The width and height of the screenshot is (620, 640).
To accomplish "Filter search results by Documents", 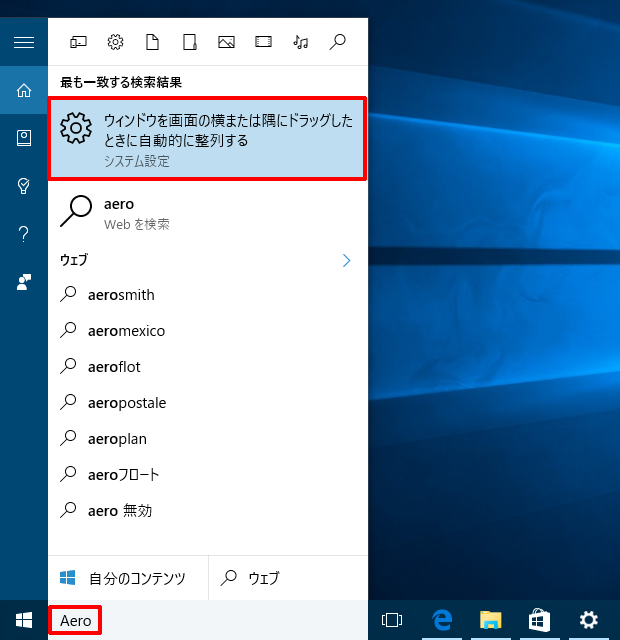I will (x=152, y=42).
